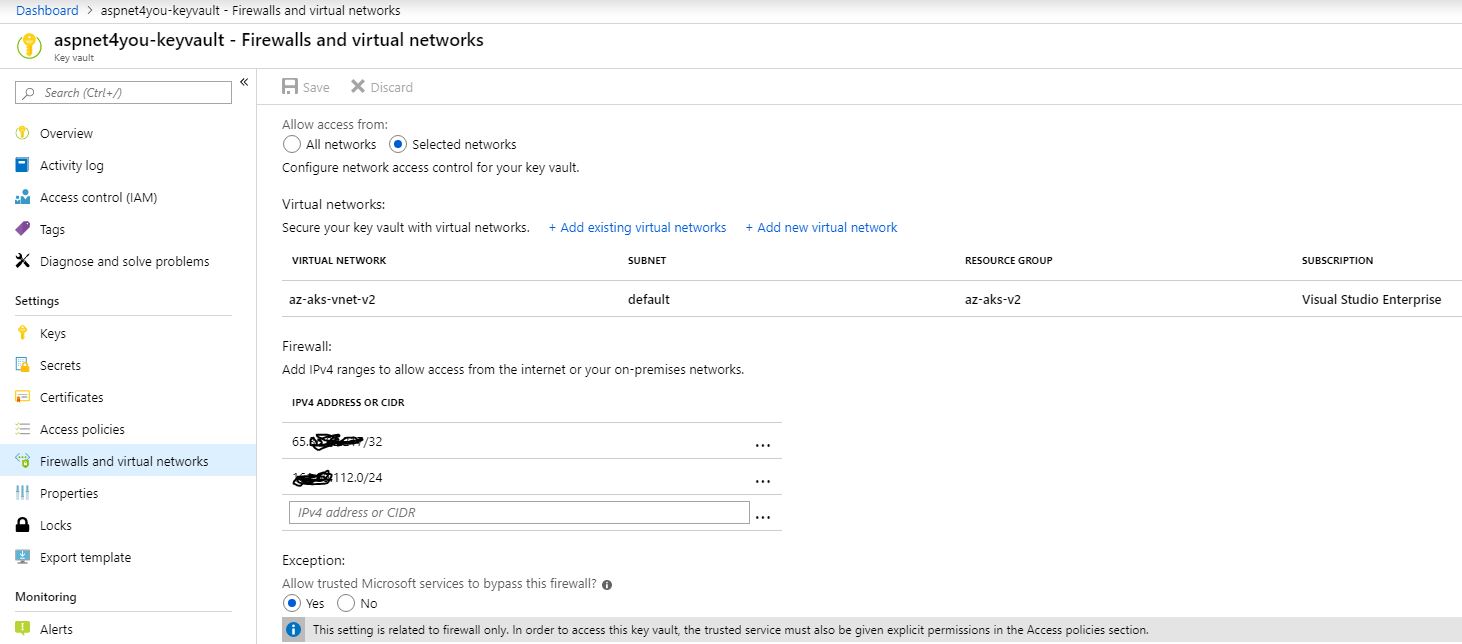Click Add new virtual network link

pos(822,227)
